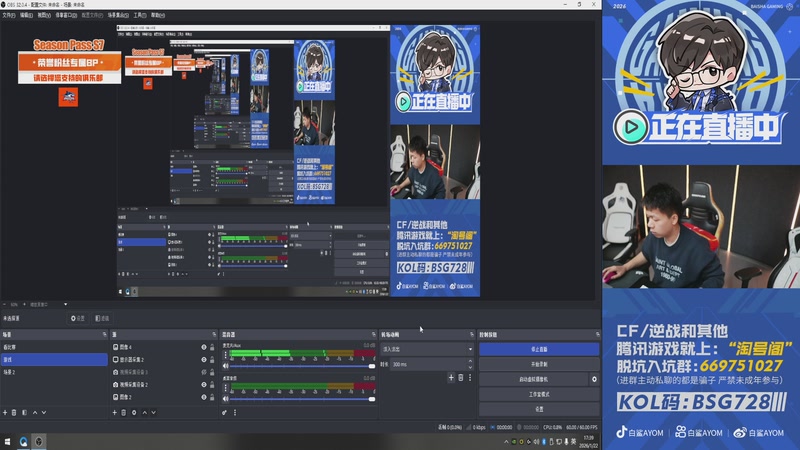The image size is (800, 450).
Task: Open the 工具(T) menu
Action: [140, 15]
